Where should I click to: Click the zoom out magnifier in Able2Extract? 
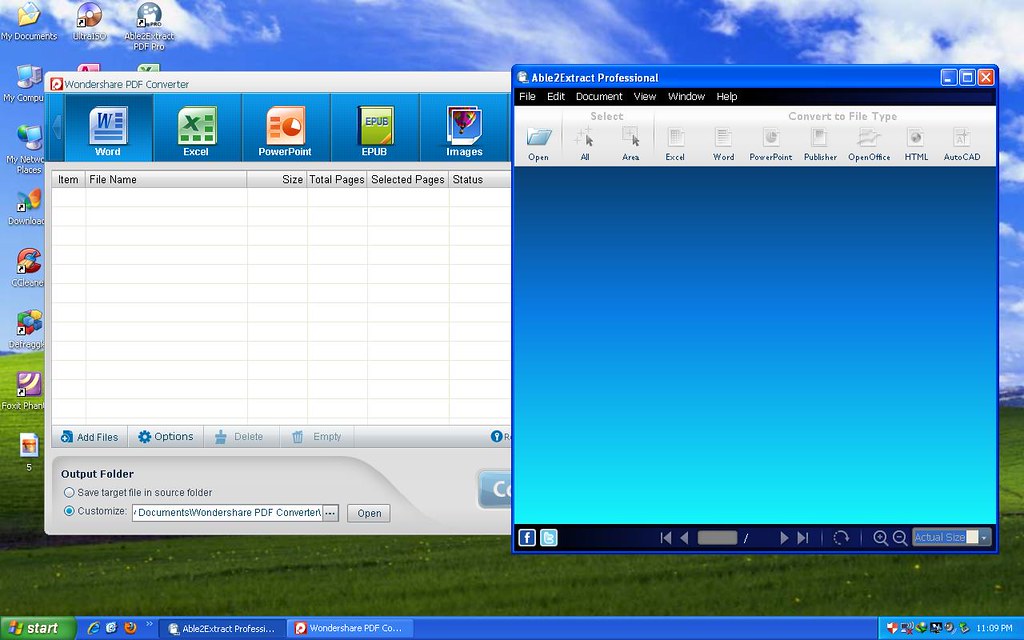click(x=900, y=537)
